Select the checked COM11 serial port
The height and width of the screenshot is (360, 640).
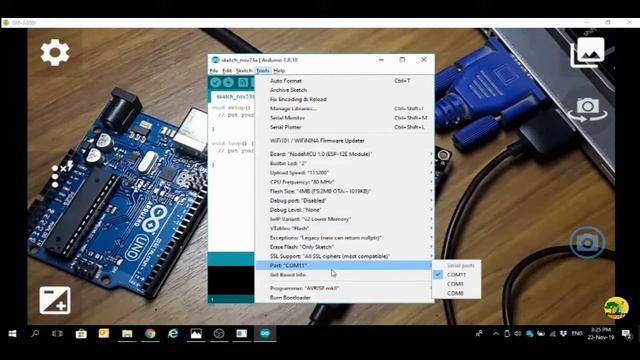pyautogui.click(x=456, y=275)
